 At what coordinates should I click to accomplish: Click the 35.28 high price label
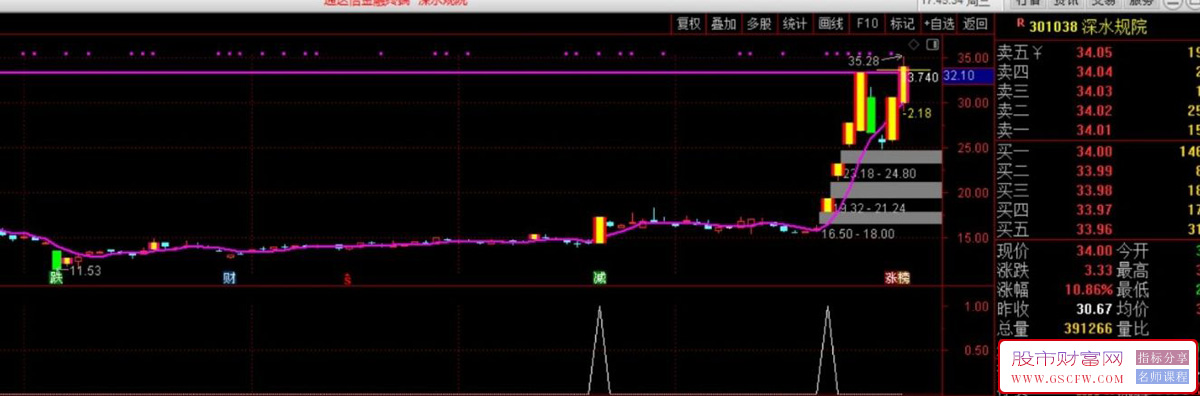tap(863, 61)
